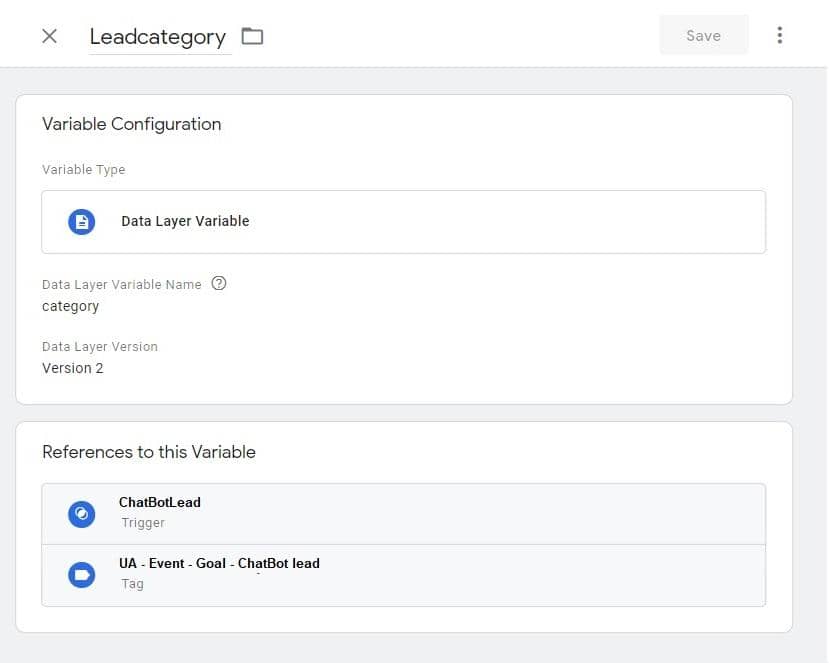This screenshot has width=829, height=663.
Task: Open the folder icon next to Leadcategory
Action: point(252,36)
